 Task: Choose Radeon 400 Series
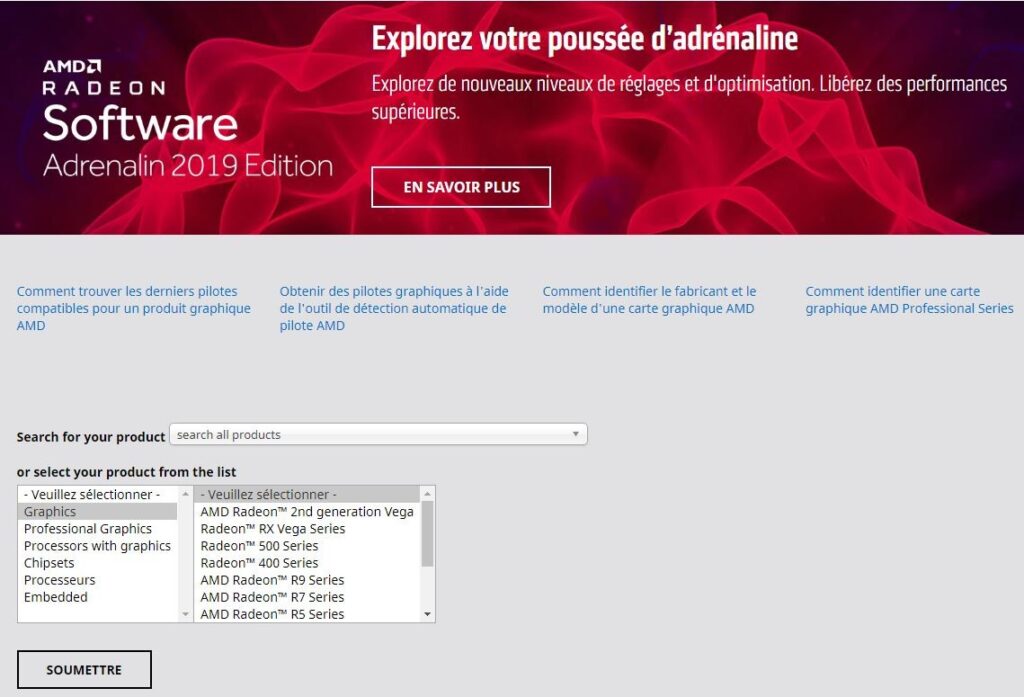tap(308, 562)
